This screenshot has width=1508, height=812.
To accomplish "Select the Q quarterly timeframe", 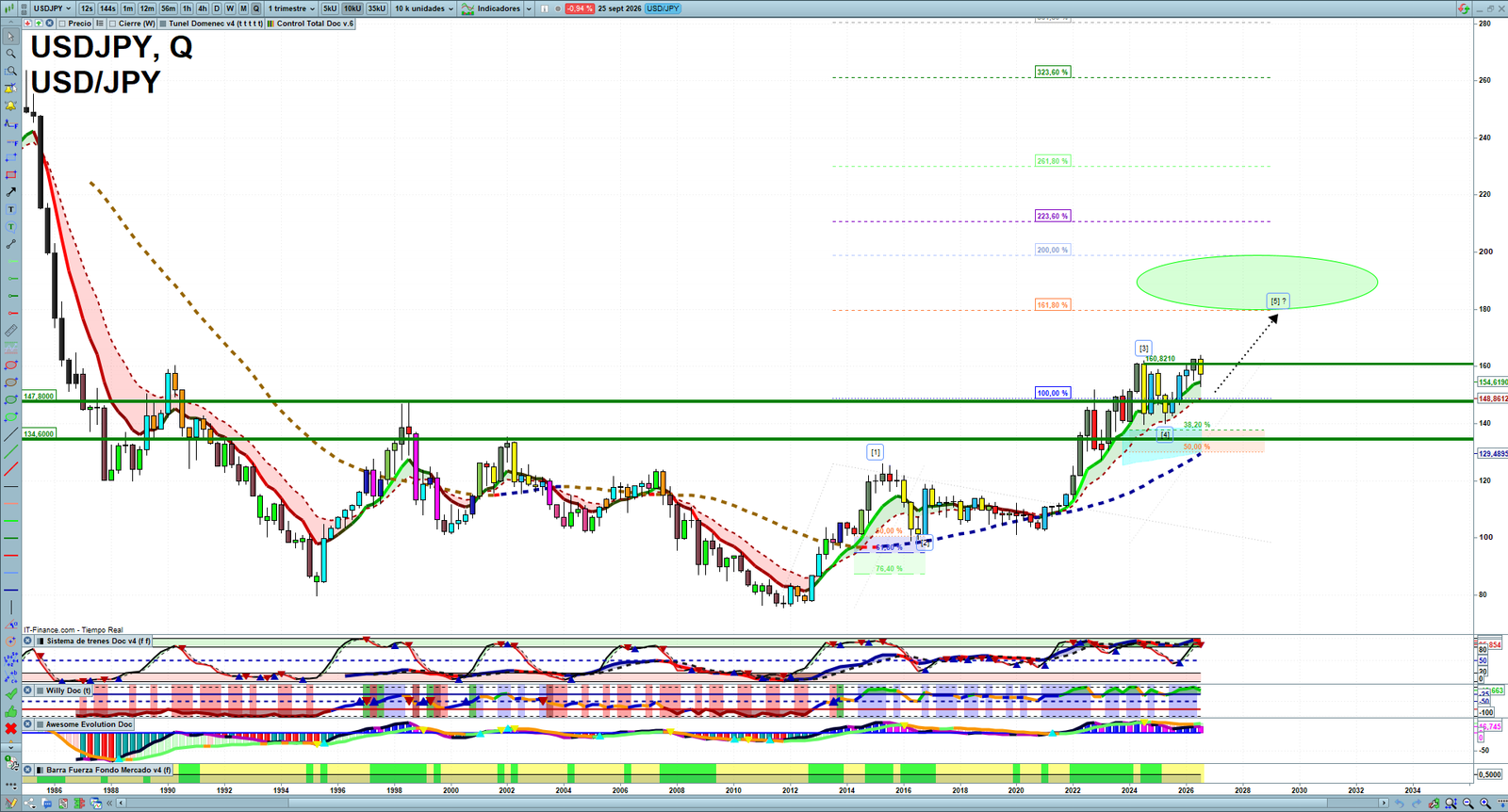I will coord(255,8).
